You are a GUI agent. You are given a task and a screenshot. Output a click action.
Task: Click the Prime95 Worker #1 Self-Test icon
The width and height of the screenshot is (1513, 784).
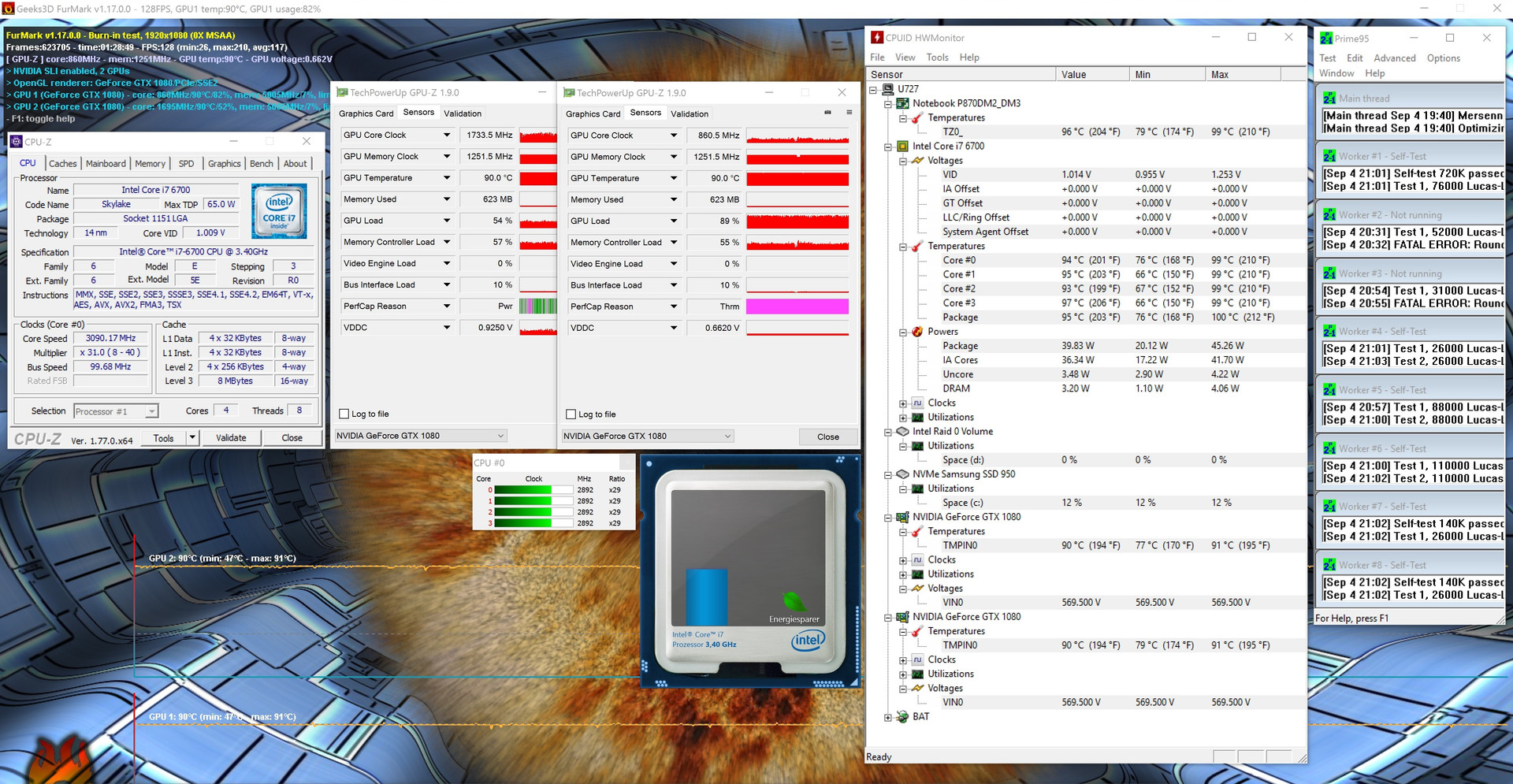tap(1329, 156)
